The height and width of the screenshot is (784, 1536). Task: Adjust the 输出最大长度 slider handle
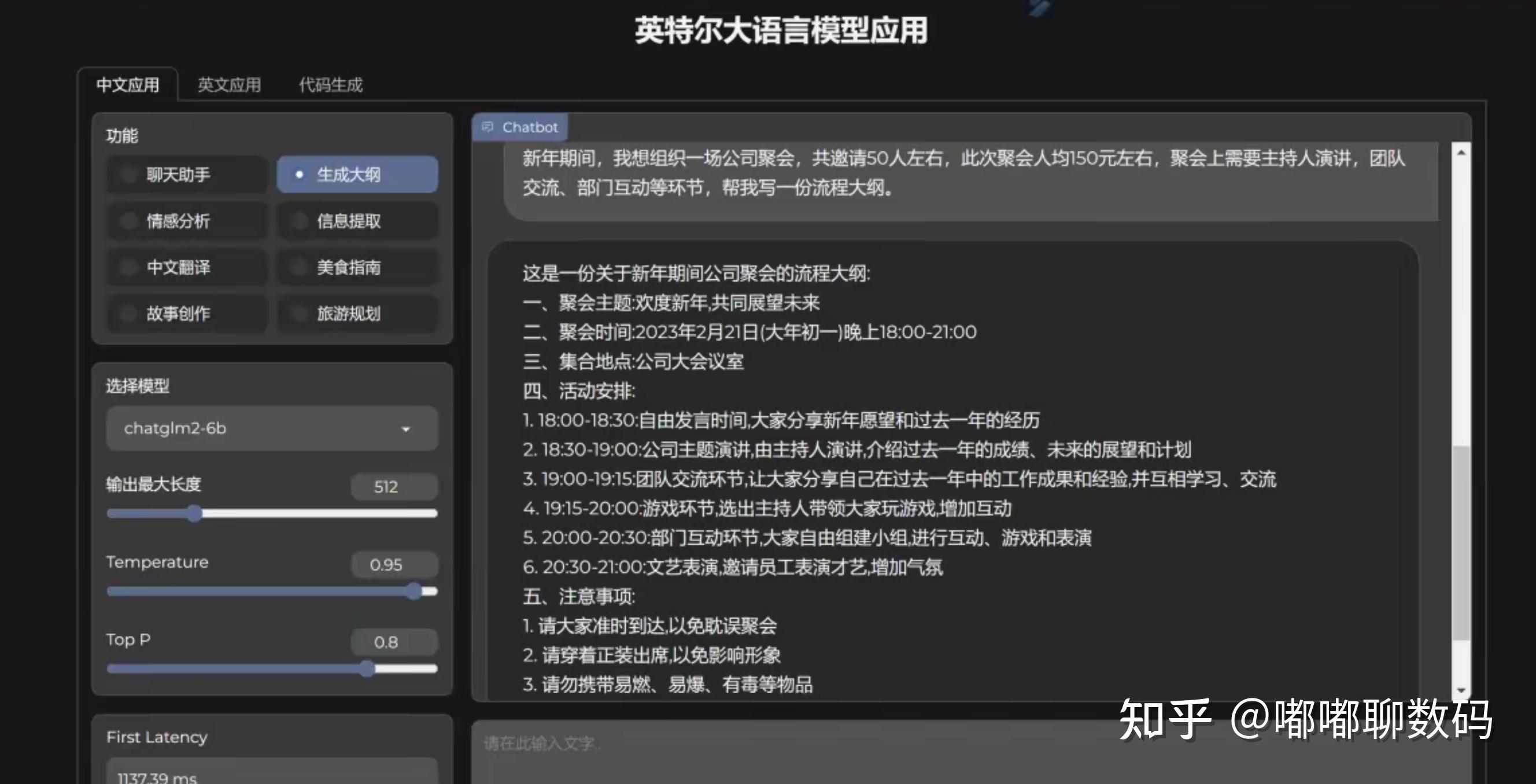[x=194, y=513]
